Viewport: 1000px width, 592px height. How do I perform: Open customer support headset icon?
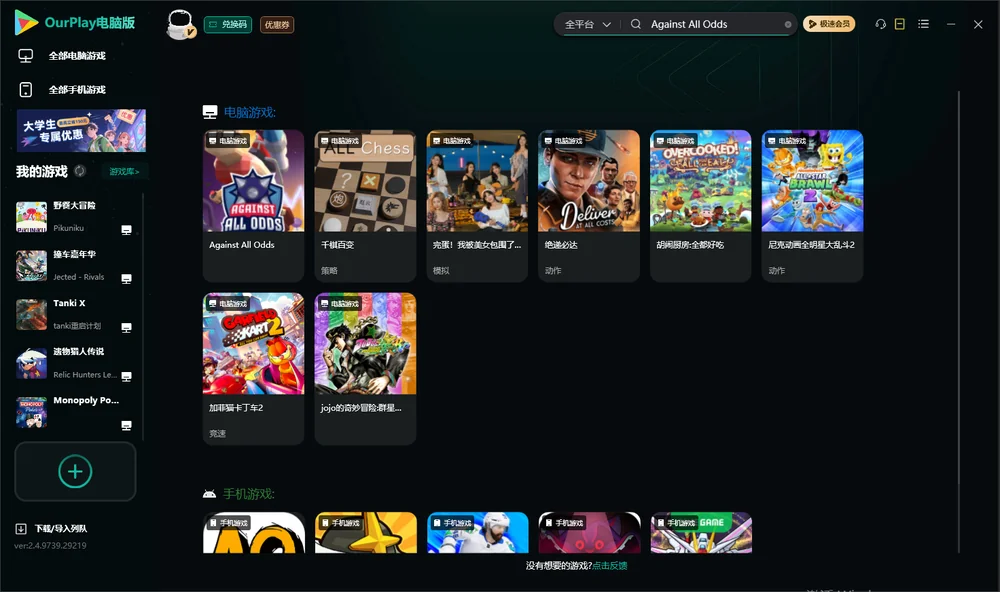pyautogui.click(x=881, y=24)
